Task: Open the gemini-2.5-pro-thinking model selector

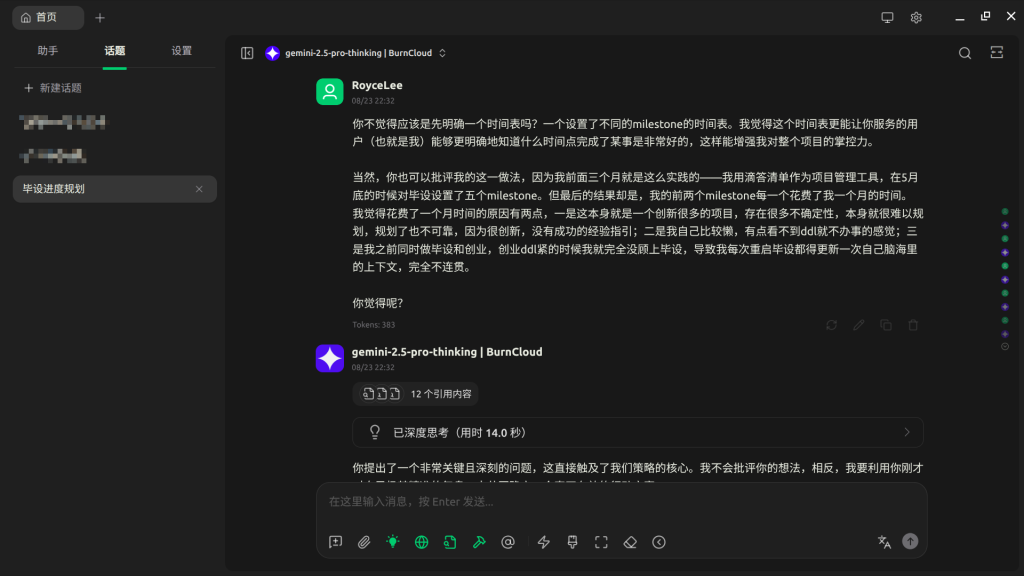Action: point(356,53)
